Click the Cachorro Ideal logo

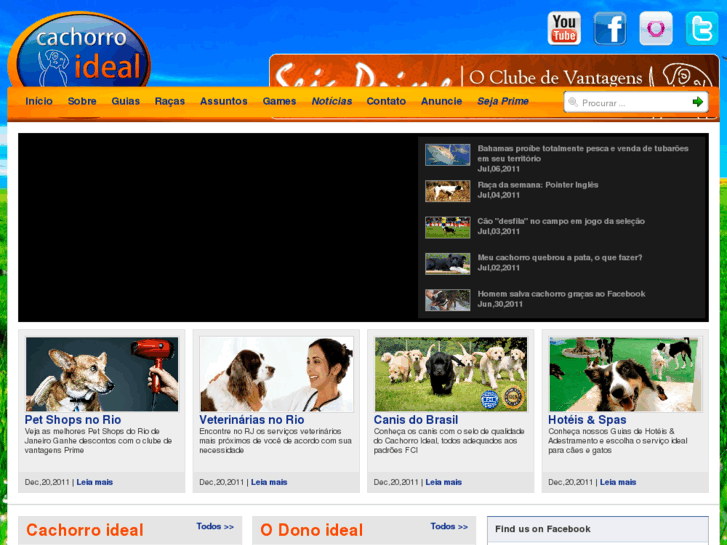(x=79, y=51)
